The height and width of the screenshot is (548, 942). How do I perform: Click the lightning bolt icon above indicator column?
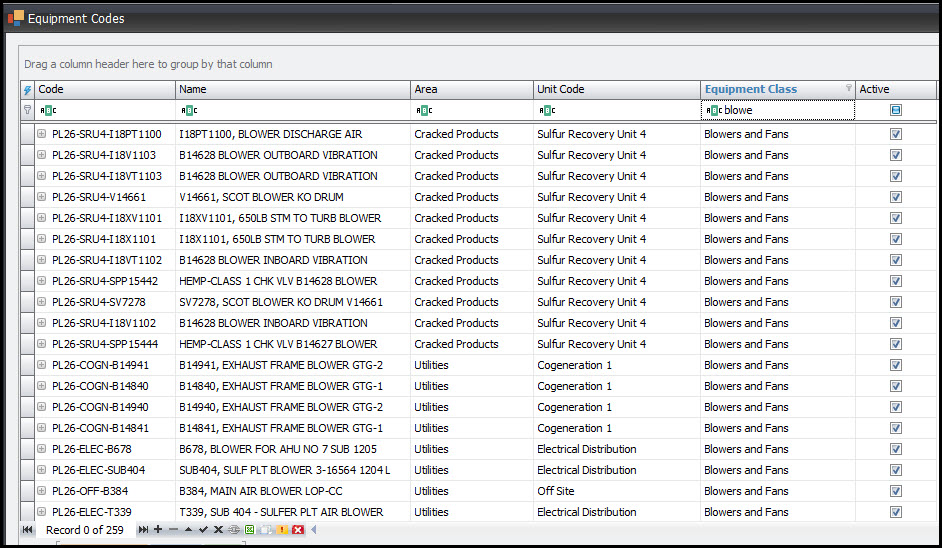tap(28, 90)
